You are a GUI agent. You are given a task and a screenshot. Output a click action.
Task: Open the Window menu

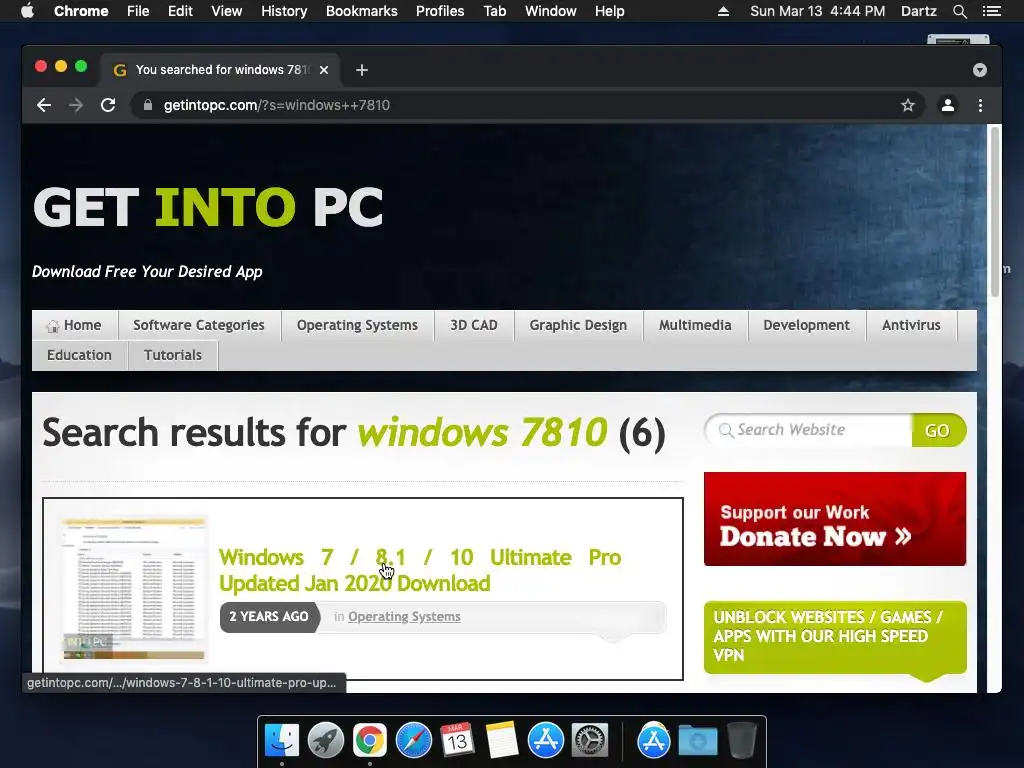pyautogui.click(x=551, y=11)
